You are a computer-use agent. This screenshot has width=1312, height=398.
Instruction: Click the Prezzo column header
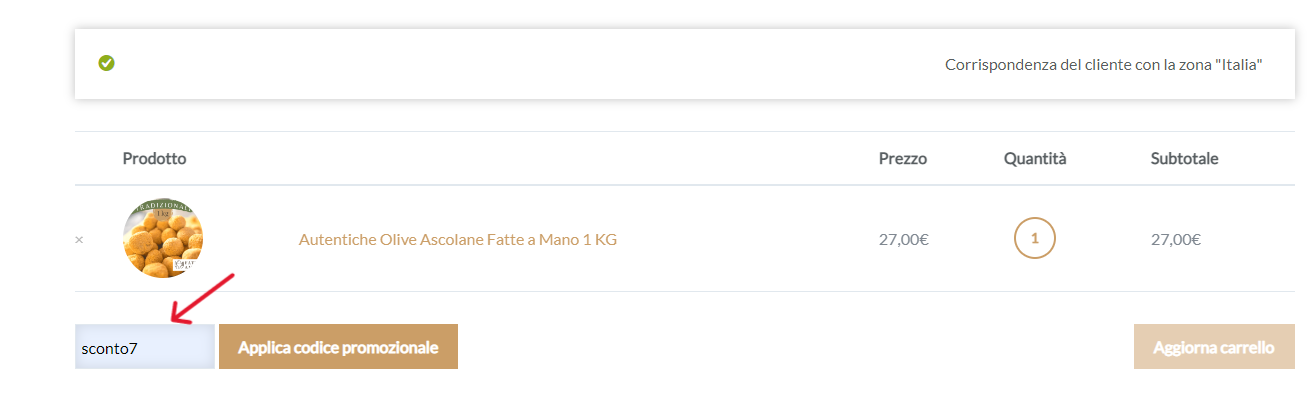coord(903,158)
